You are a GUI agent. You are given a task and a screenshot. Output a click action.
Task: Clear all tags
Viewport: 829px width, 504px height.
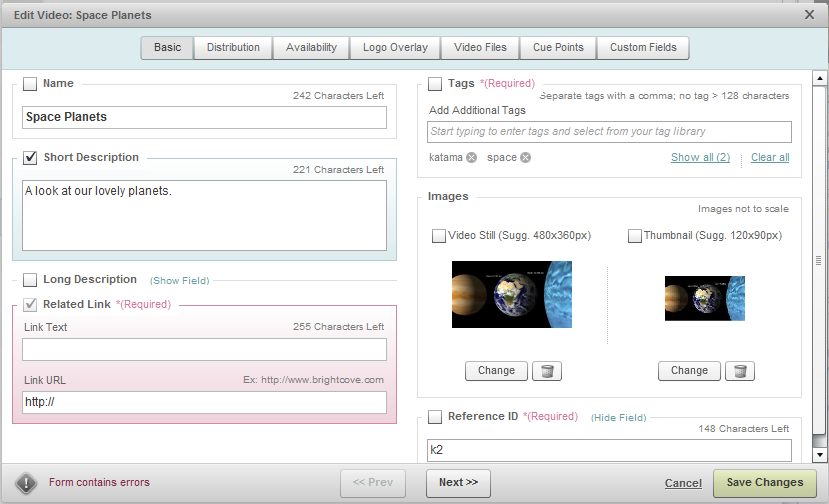coord(770,158)
